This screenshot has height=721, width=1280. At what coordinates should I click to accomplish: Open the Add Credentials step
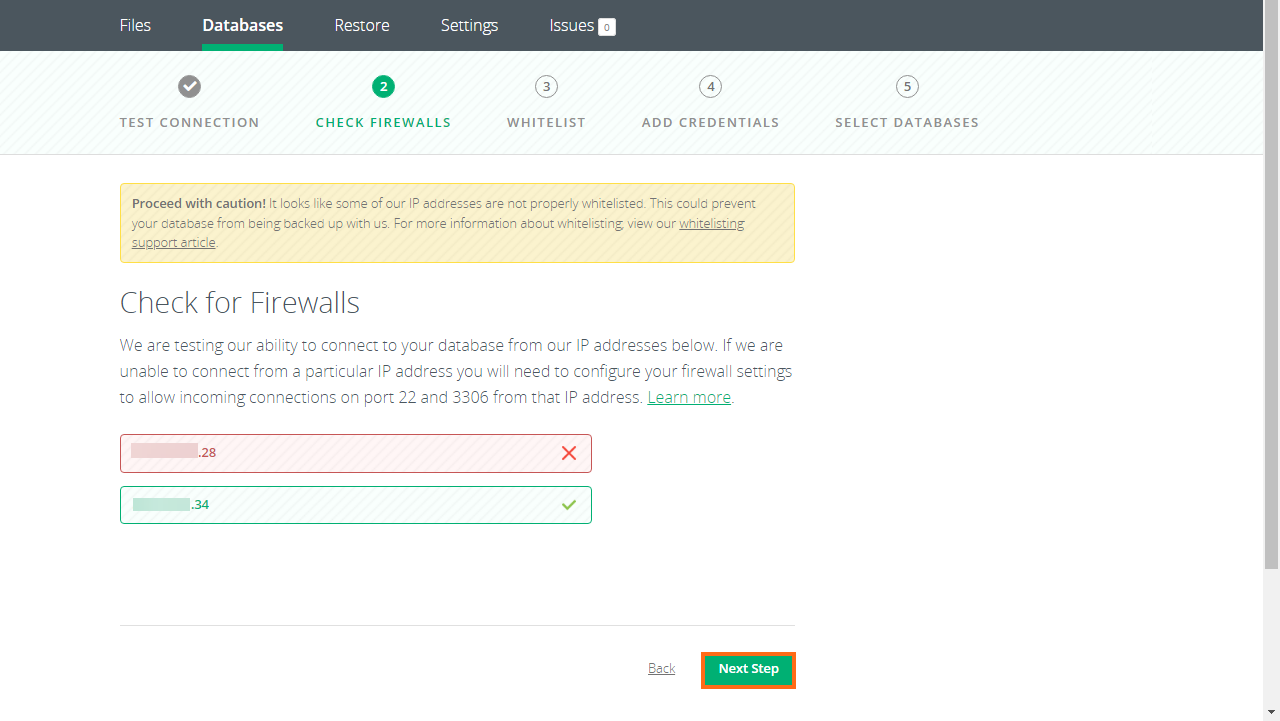[710, 122]
